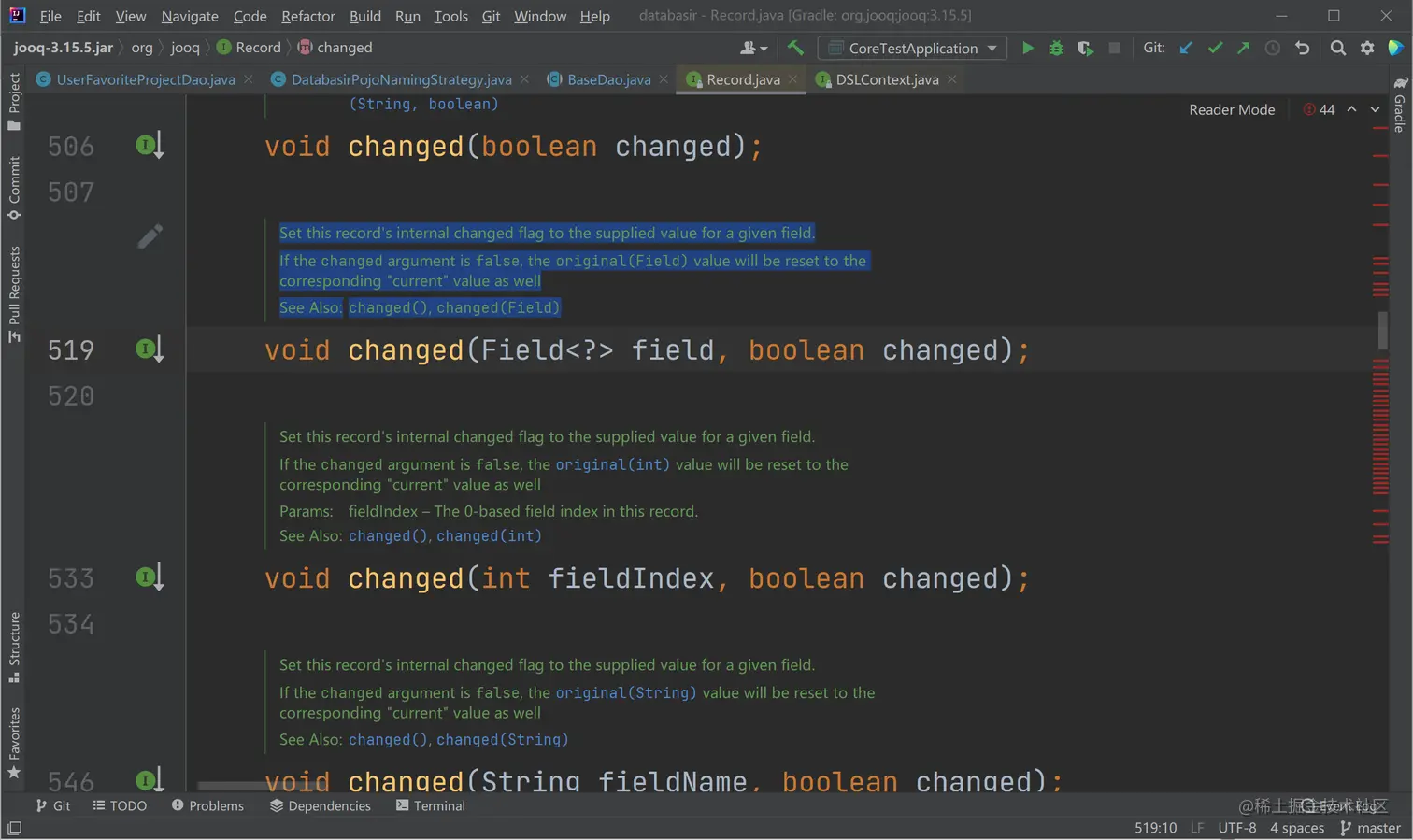The height and width of the screenshot is (840, 1413).
Task: Go to line via 519:10 caret position
Action: [1155, 828]
